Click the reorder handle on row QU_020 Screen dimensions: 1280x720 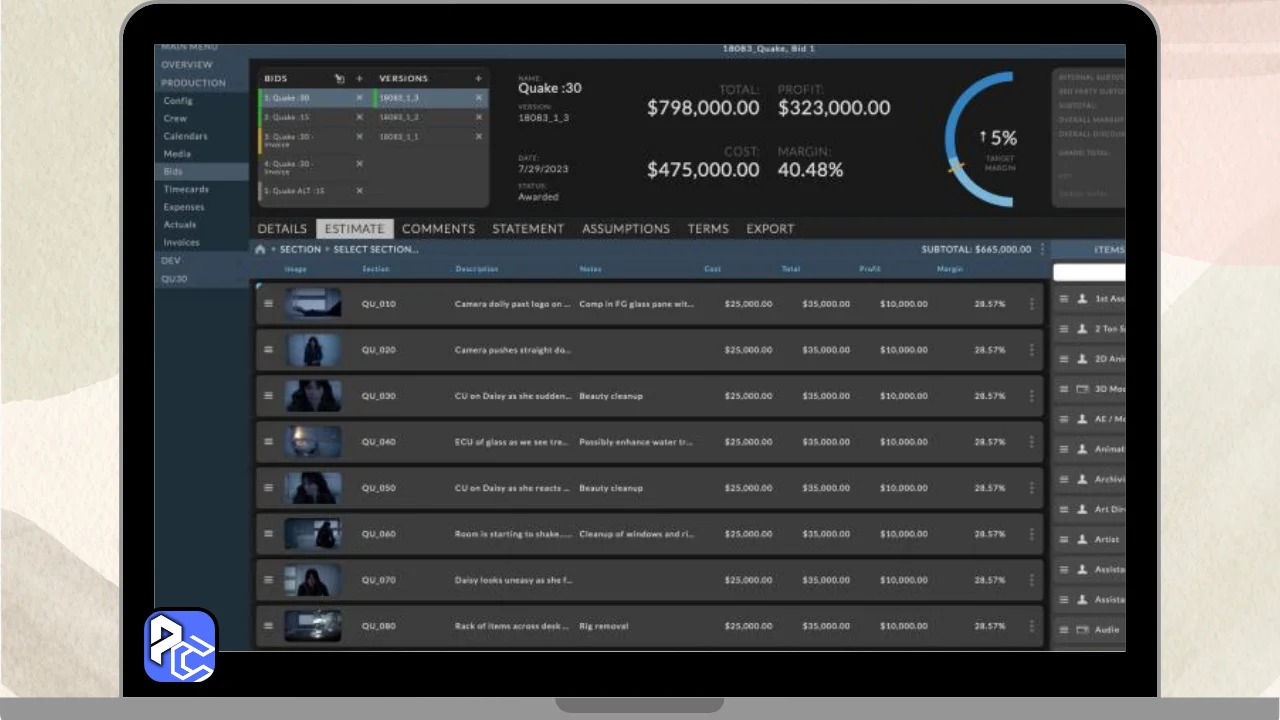coord(268,350)
